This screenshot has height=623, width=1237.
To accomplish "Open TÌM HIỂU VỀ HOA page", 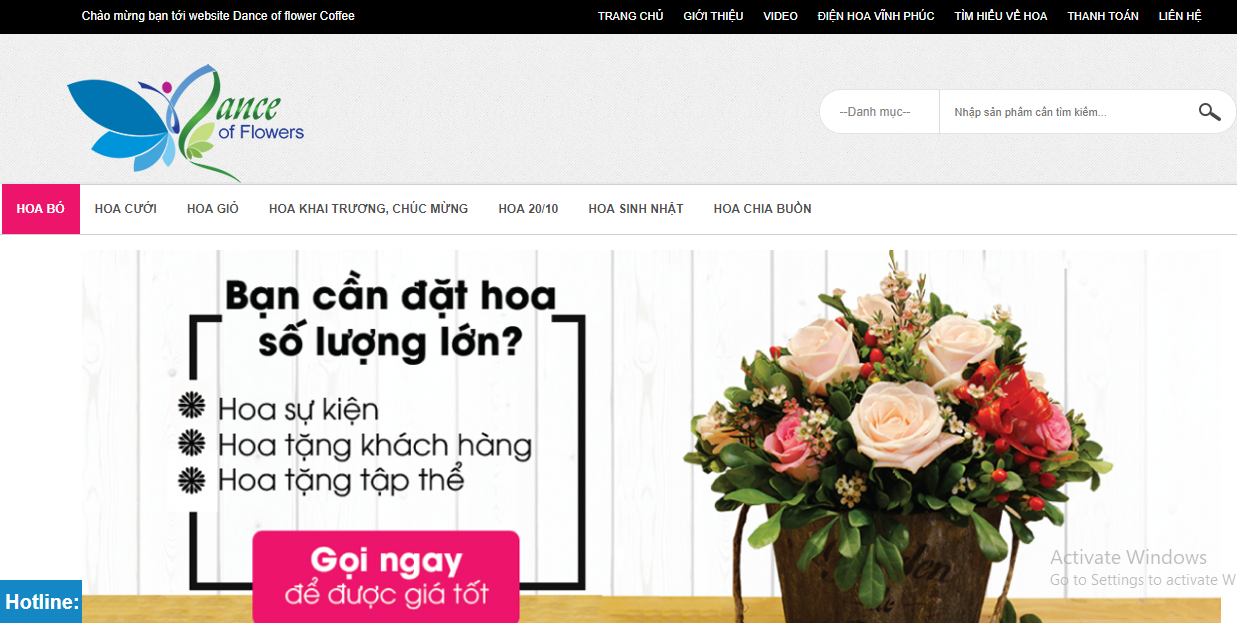I will [x=1000, y=16].
